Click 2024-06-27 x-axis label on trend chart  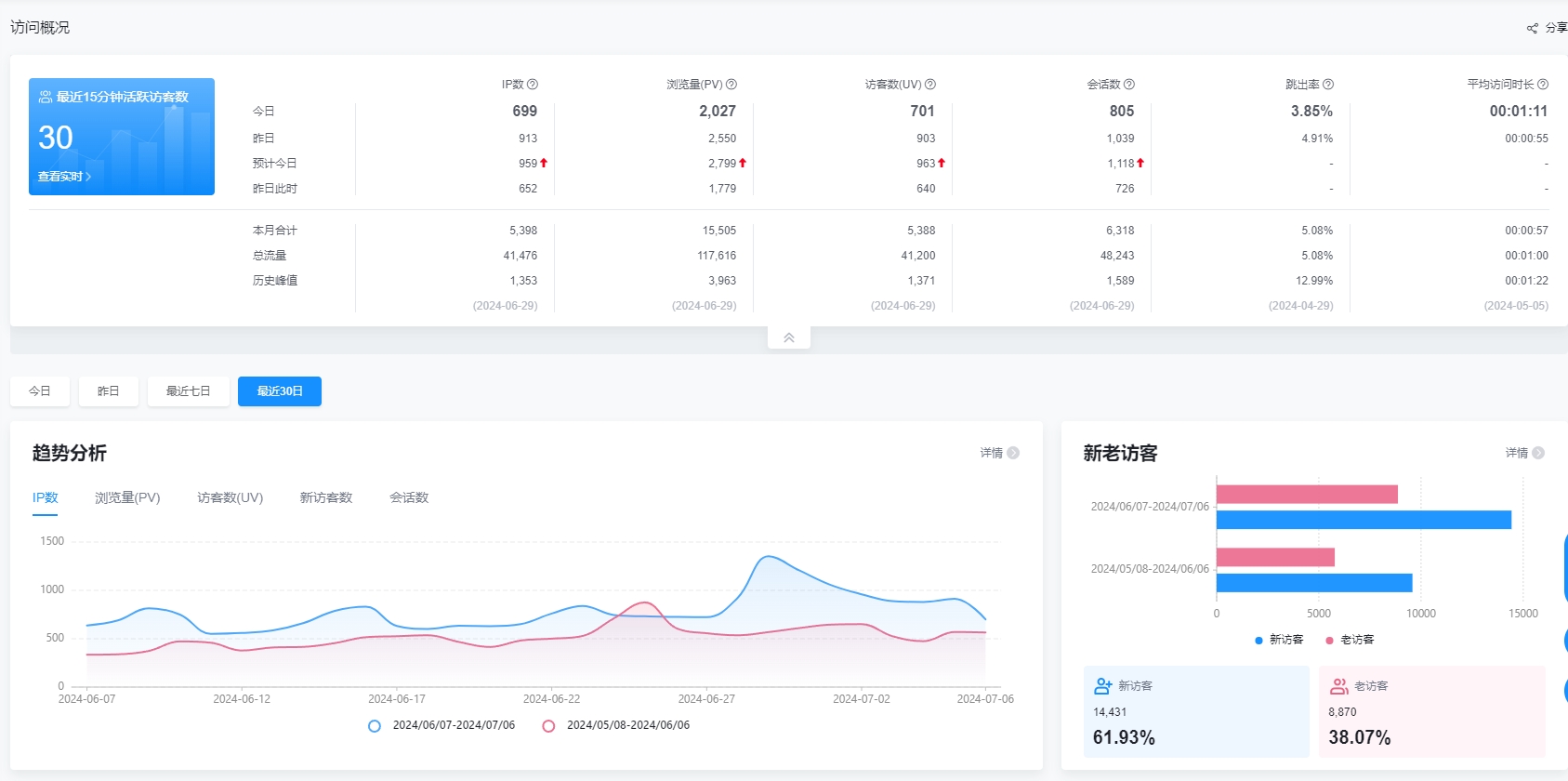pos(706,699)
